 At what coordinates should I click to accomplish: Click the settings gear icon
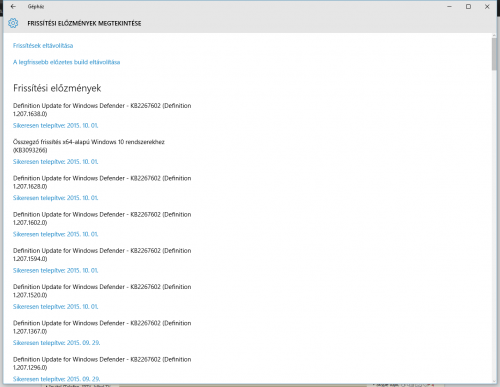coord(13,23)
